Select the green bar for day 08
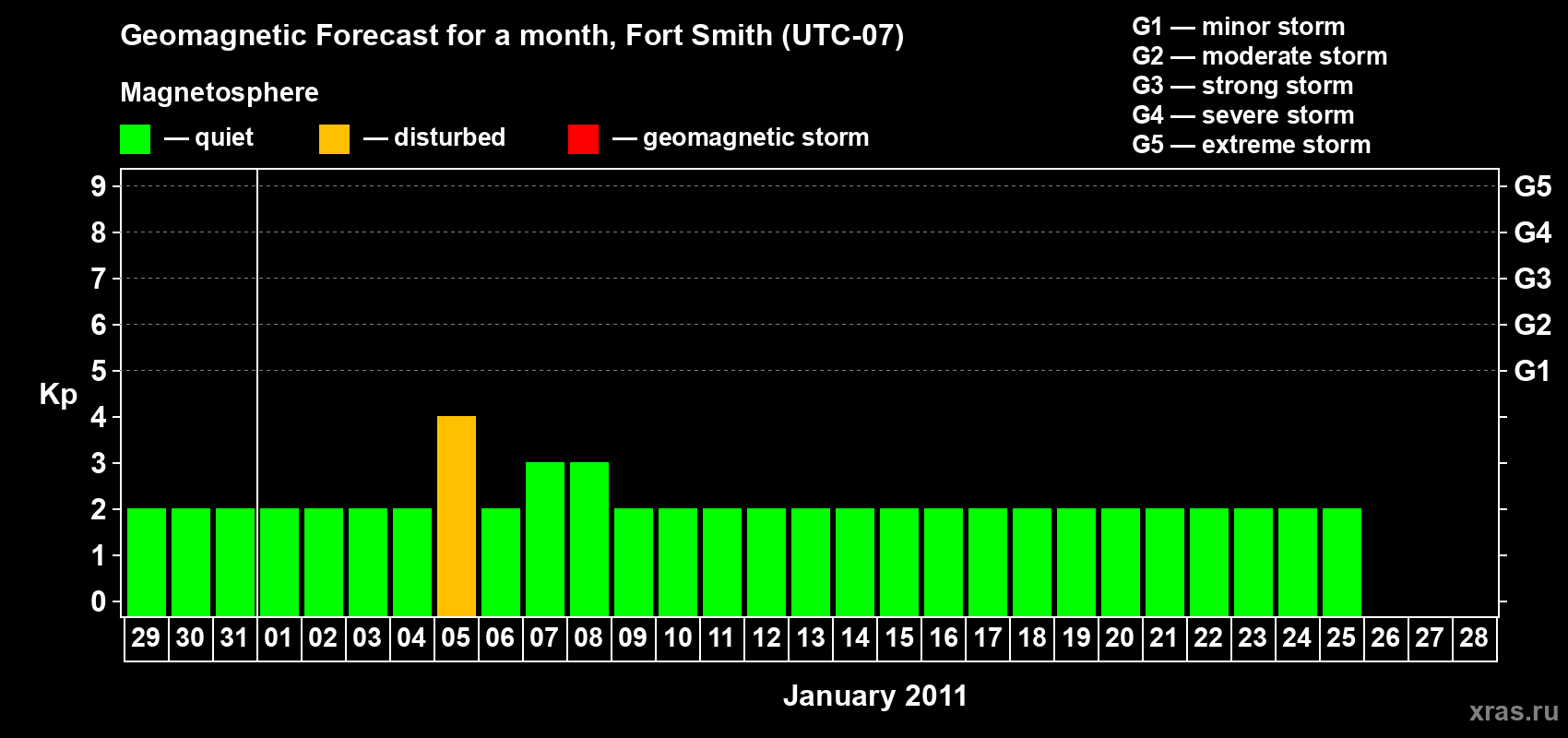The image size is (1568, 738). tap(589, 539)
